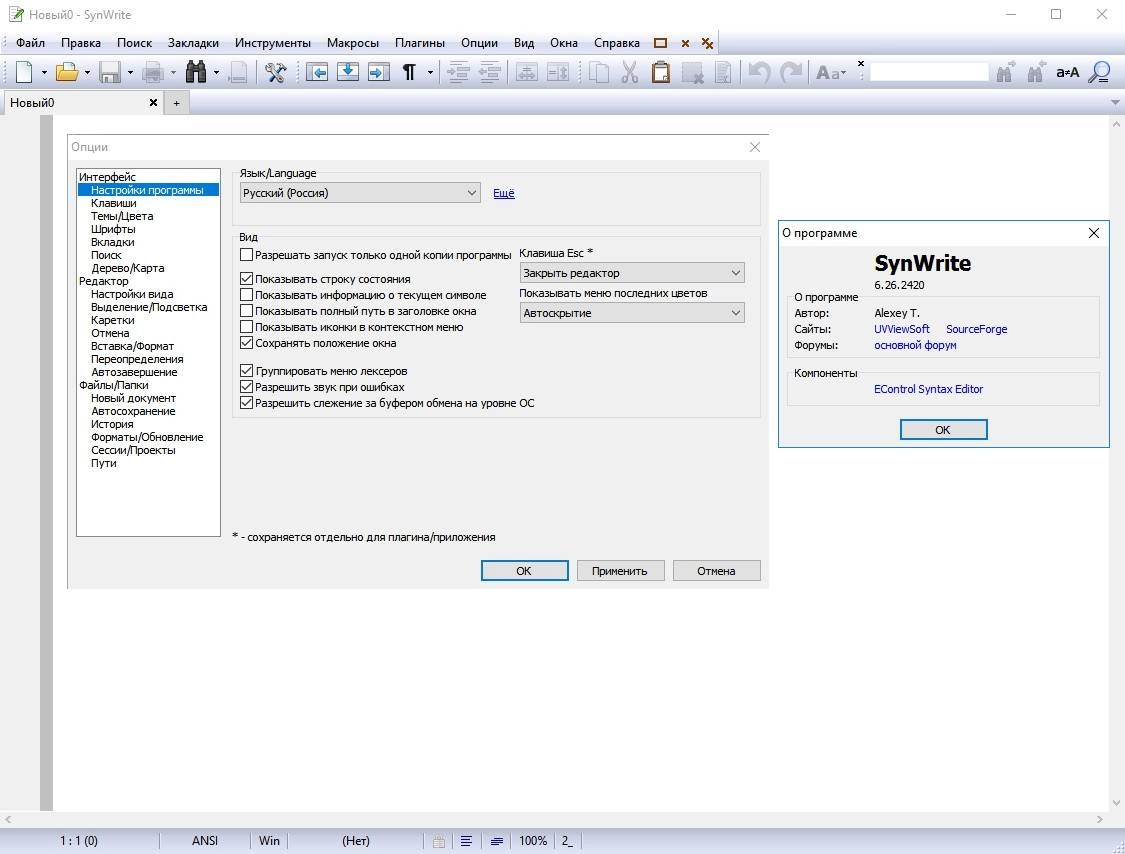Click the clipboard Paste icon
Viewport: 1125px width, 854px height.
[x=661, y=72]
